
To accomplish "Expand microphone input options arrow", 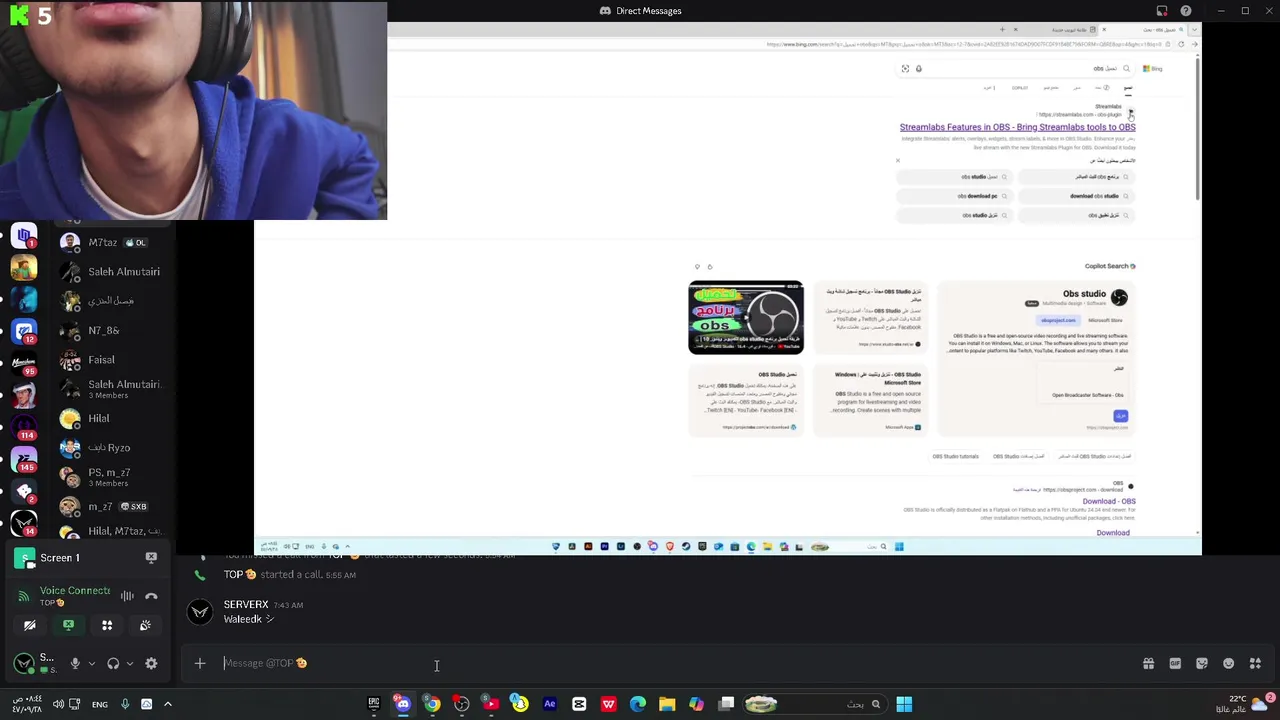I will [91, 663].
